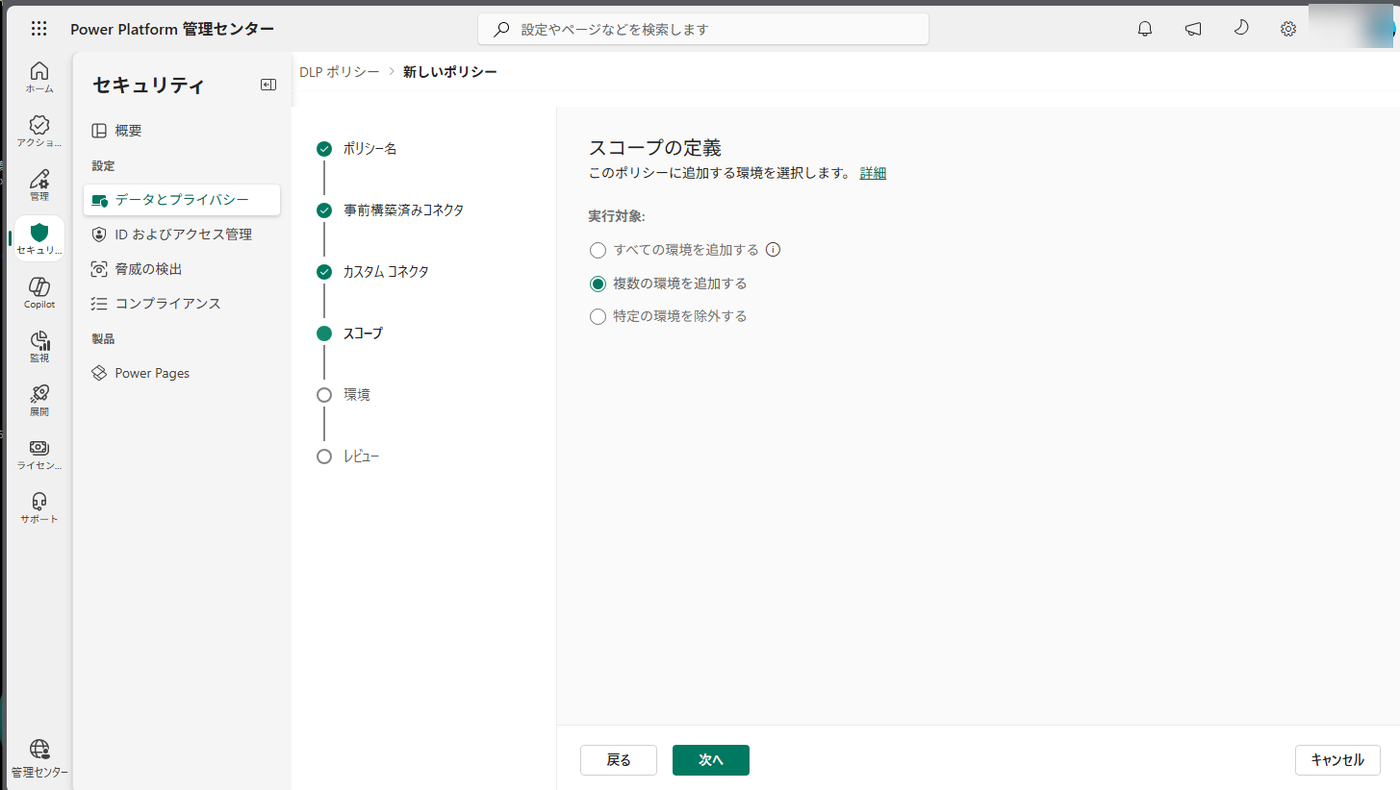Open コンプライアンス menu item
1400x790 pixels.
[182, 303]
